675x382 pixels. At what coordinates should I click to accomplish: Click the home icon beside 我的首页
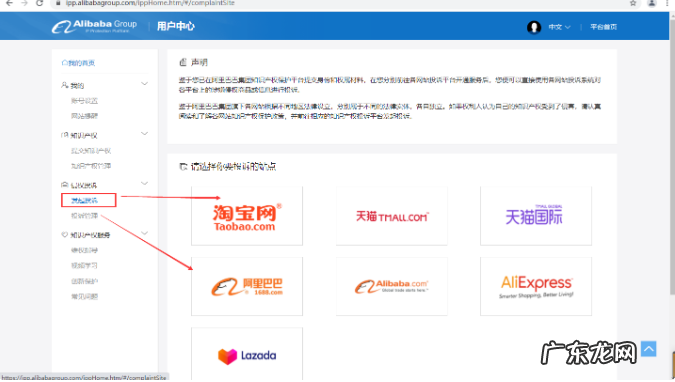pyautogui.click(x=65, y=63)
